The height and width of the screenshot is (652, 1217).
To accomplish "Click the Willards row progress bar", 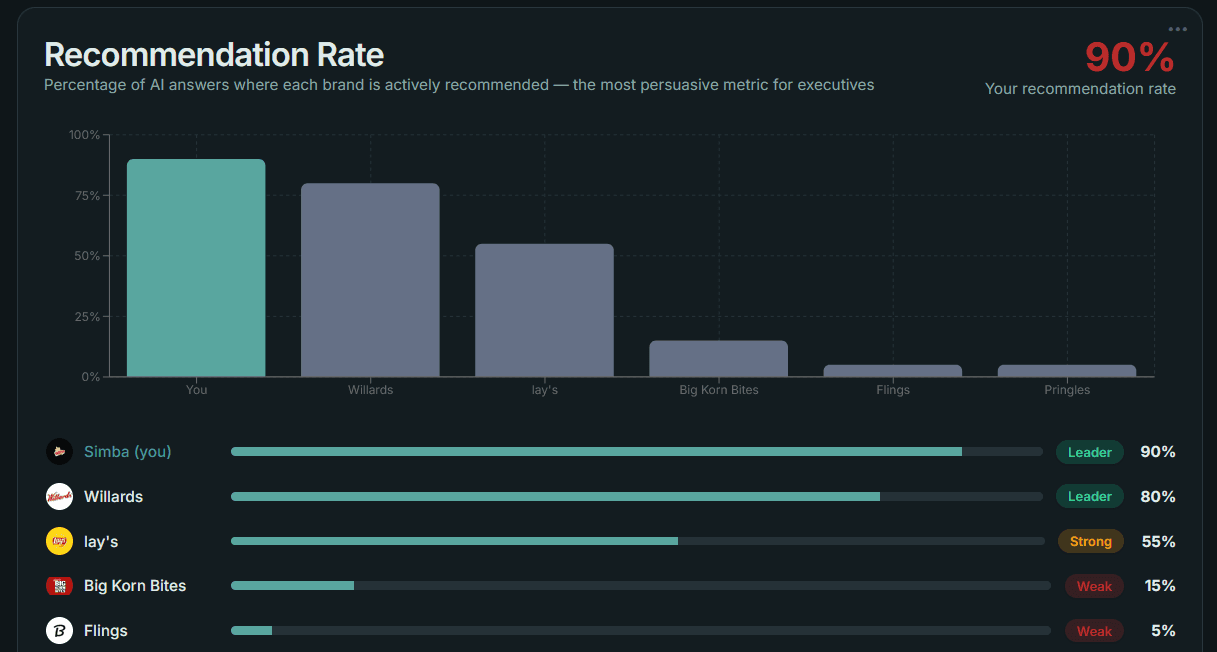I will pos(637,496).
